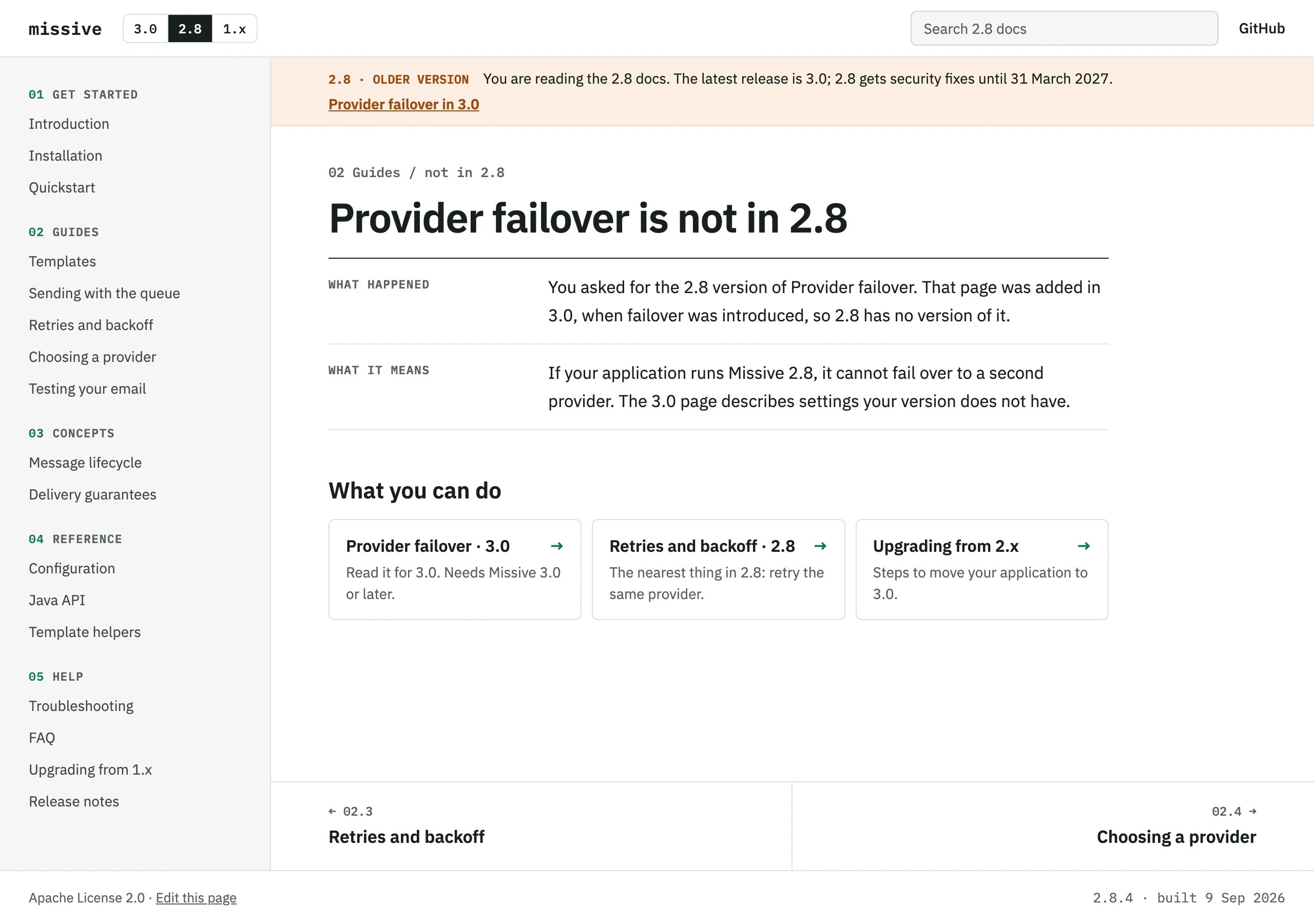Click the Apache License 2.0 footer text
This screenshot has width=1314, height=924.
[86, 898]
